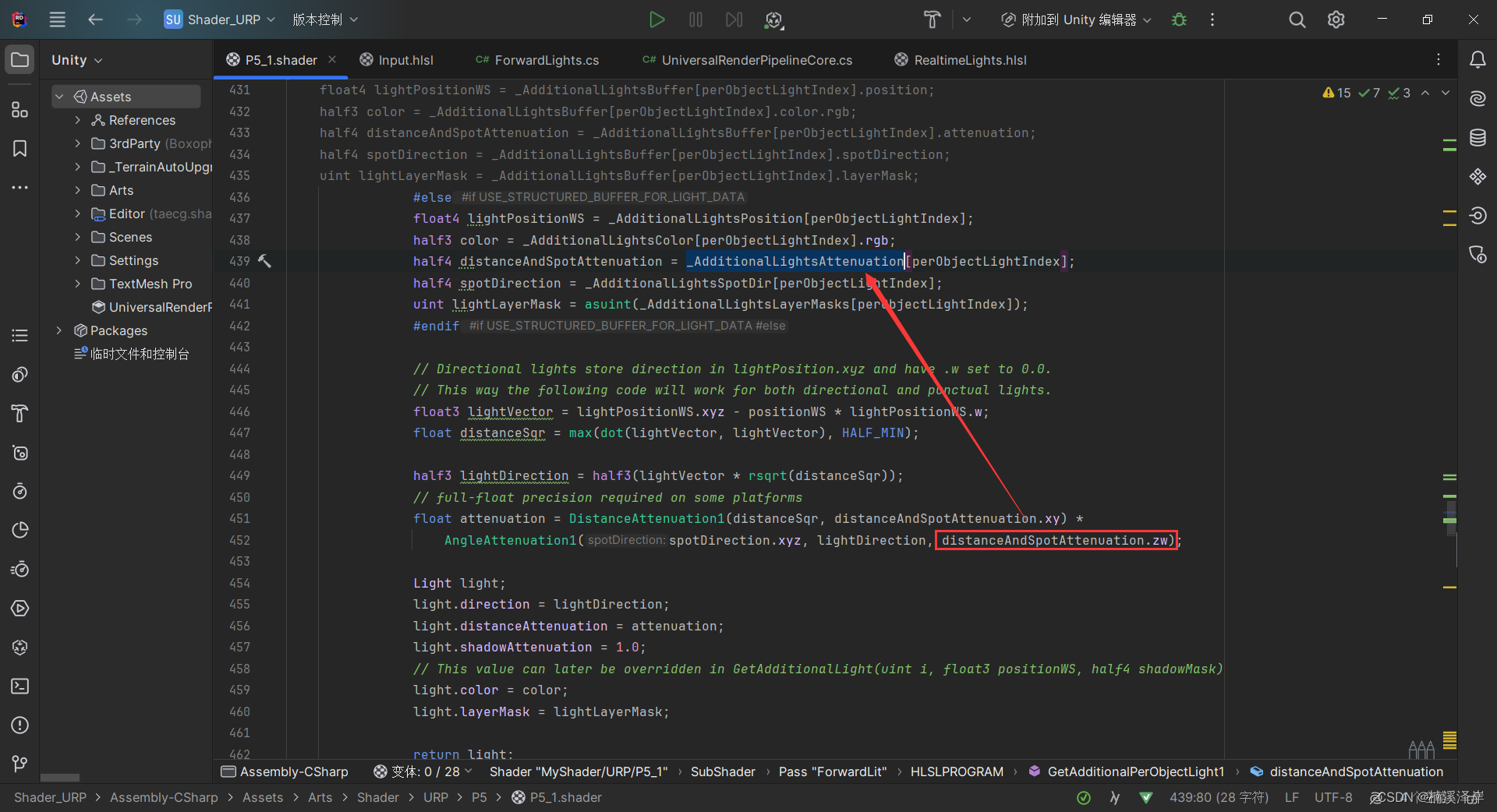
Task: Switch to the UniversalRenderPipelineCore.cs tab
Action: pyautogui.click(x=747, y=60)
